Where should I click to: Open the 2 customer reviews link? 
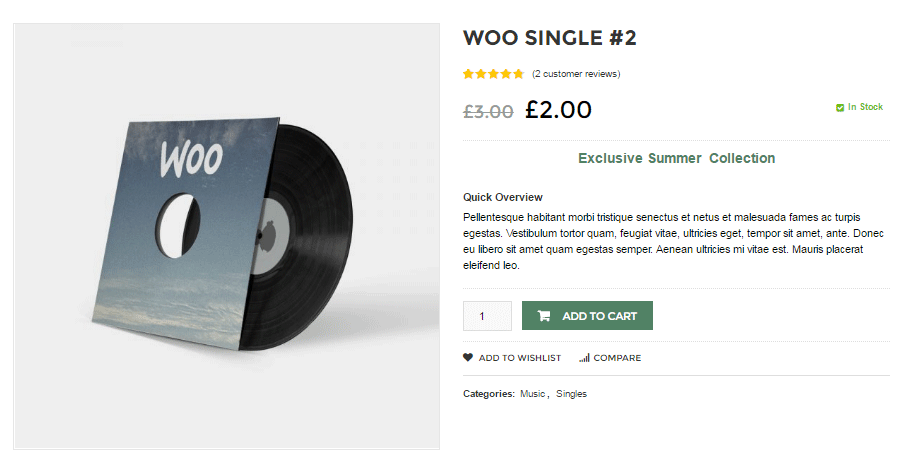click(576, 74)
